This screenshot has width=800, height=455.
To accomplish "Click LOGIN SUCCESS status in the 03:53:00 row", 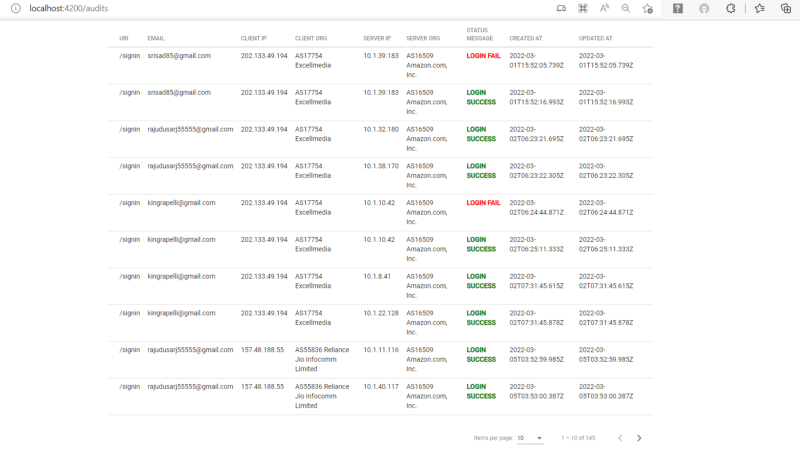I will [x=481, y=391].
